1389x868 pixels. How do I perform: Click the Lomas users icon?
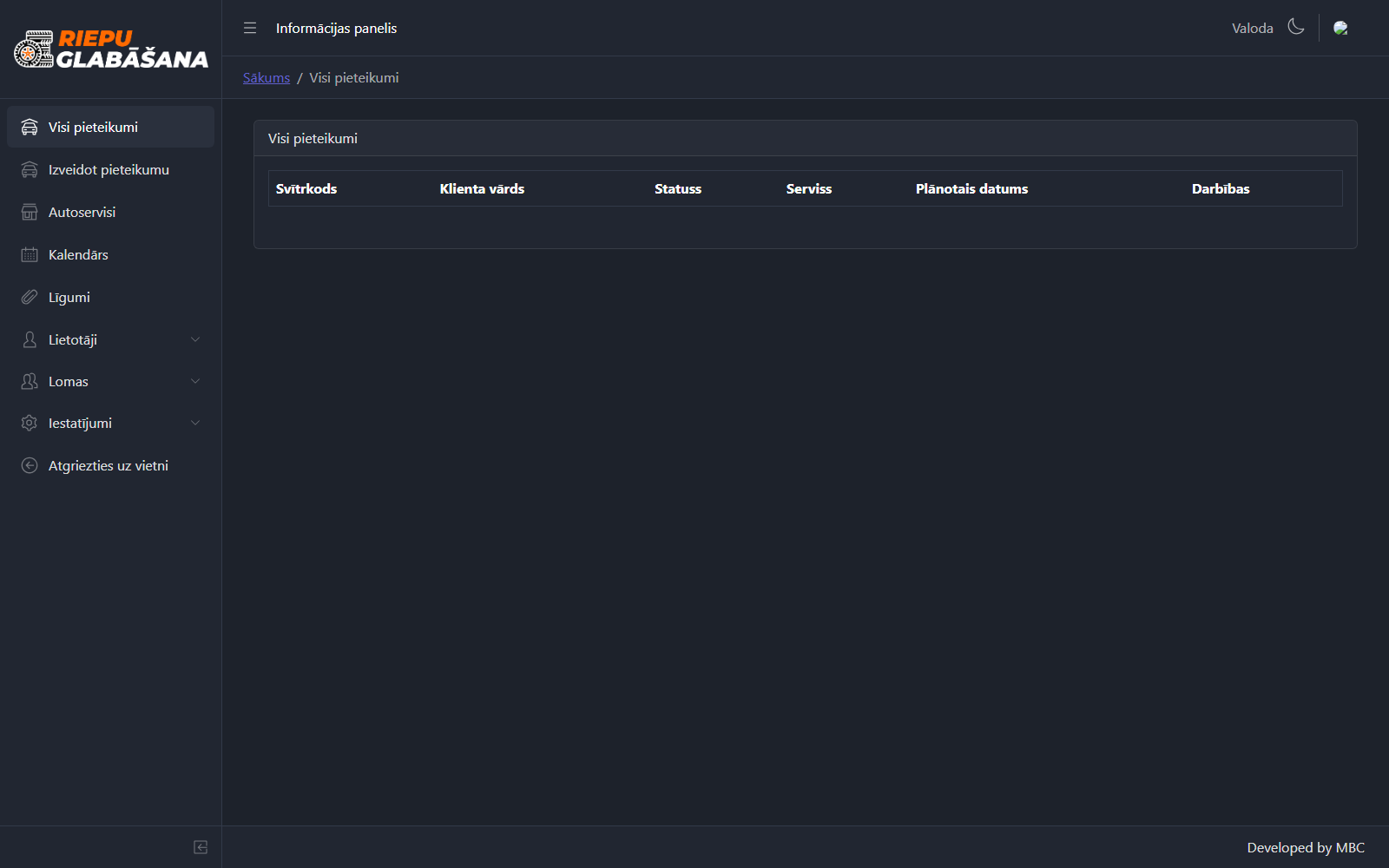pos(30,381)
